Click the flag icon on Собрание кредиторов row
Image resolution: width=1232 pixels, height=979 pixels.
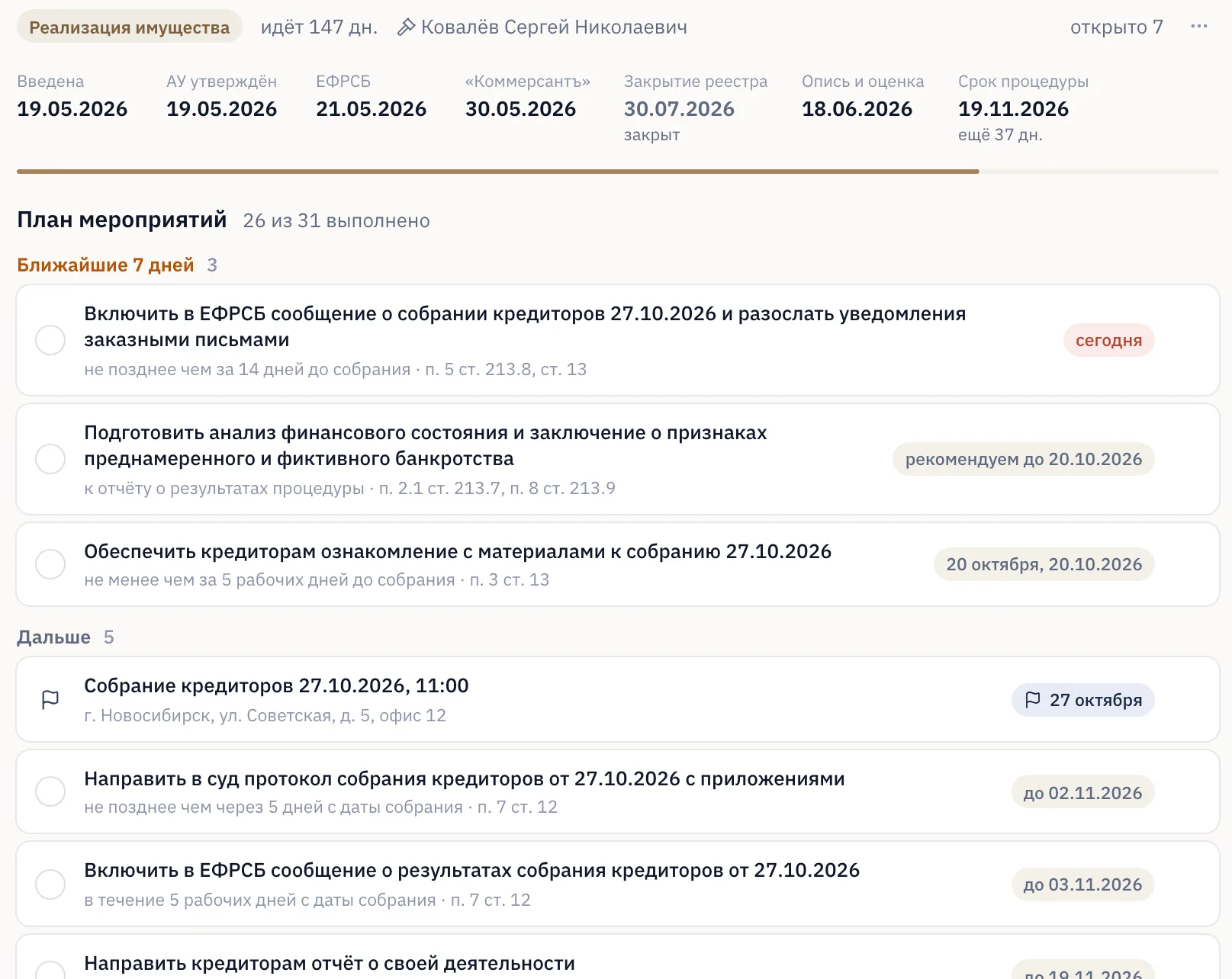50,700
